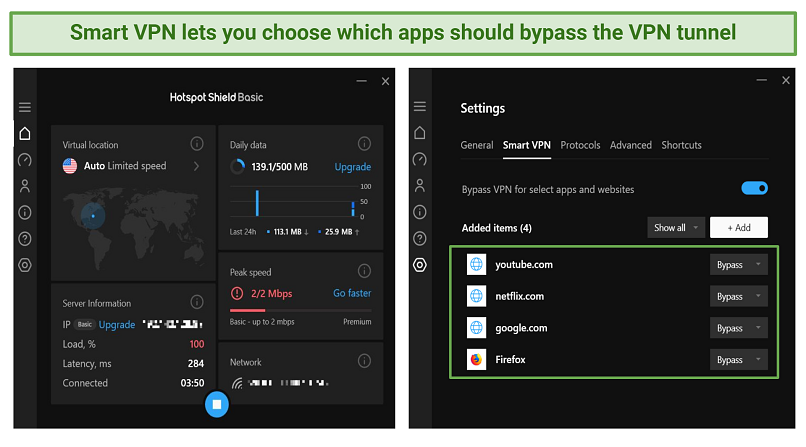Open account person icon in Settings window sidebar

tap(420, 185)
